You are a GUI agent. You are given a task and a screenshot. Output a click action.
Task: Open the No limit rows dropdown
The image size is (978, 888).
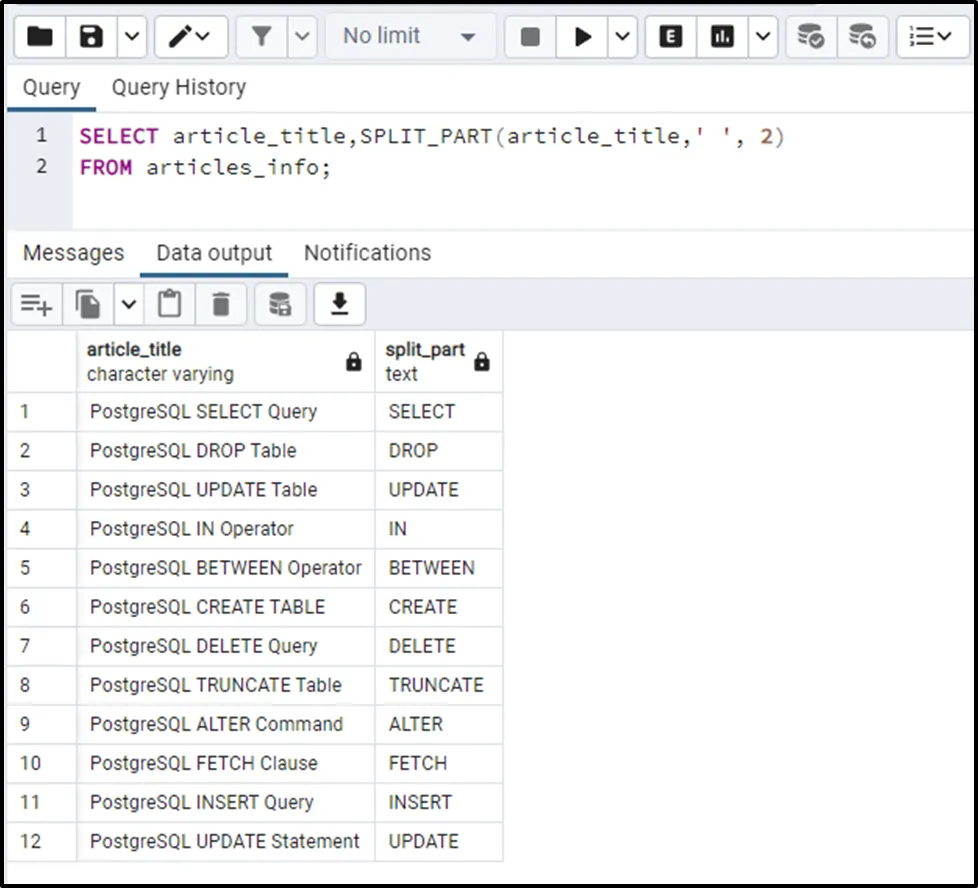(x=410, y=37)
